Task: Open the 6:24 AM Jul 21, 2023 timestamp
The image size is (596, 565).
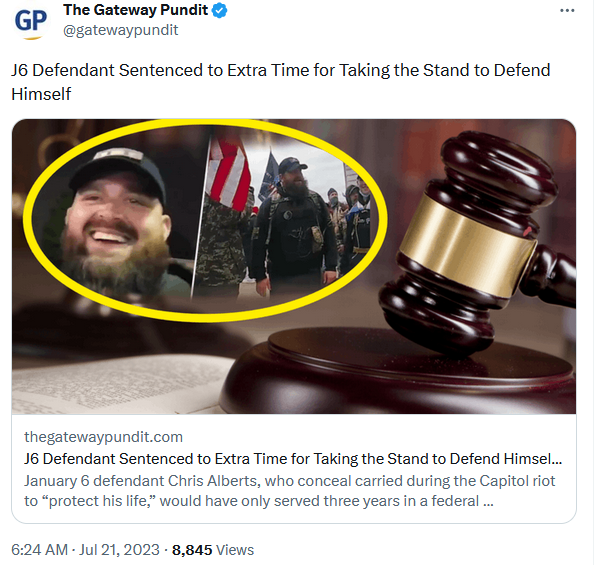Action: (x=85, y=550)
